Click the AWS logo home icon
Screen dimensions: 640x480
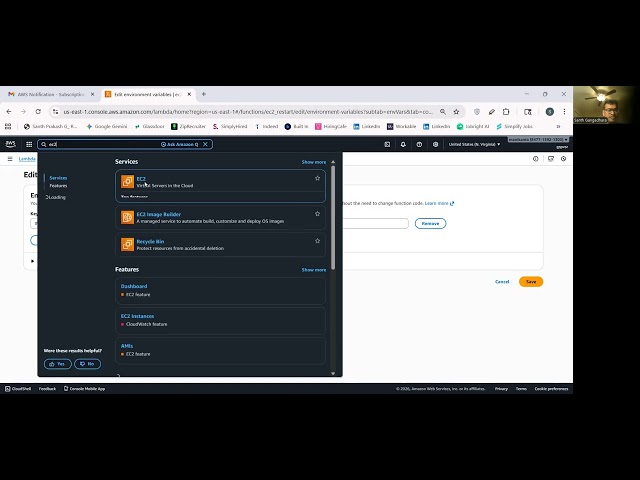10,144
